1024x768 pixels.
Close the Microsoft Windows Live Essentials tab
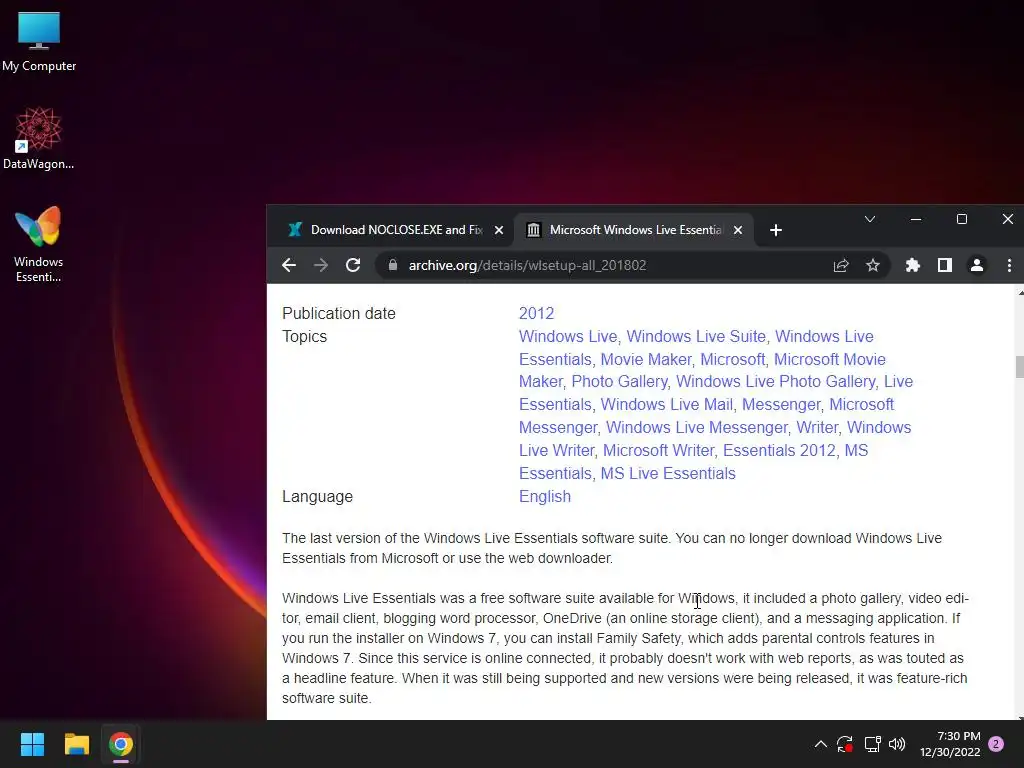[x=738, y=230]
